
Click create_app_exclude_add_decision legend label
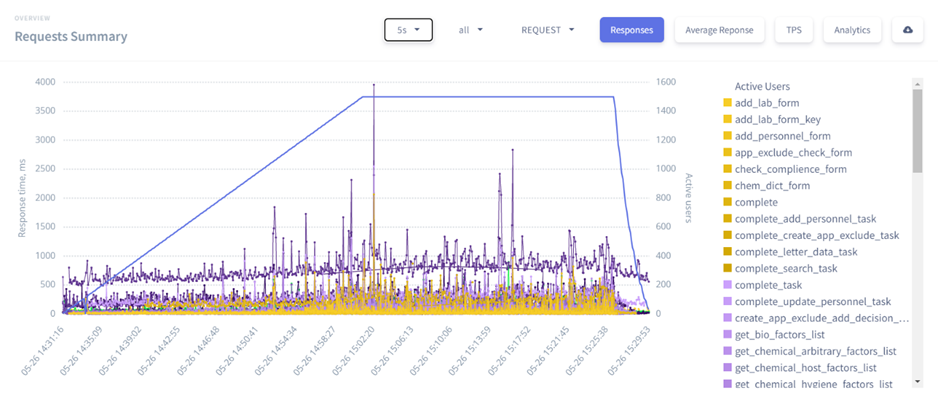(822, 319)
